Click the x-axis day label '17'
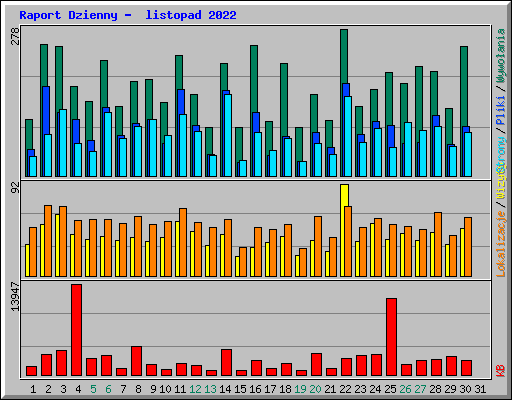Viewport: 512px width, 400px height. pos(270,389)
